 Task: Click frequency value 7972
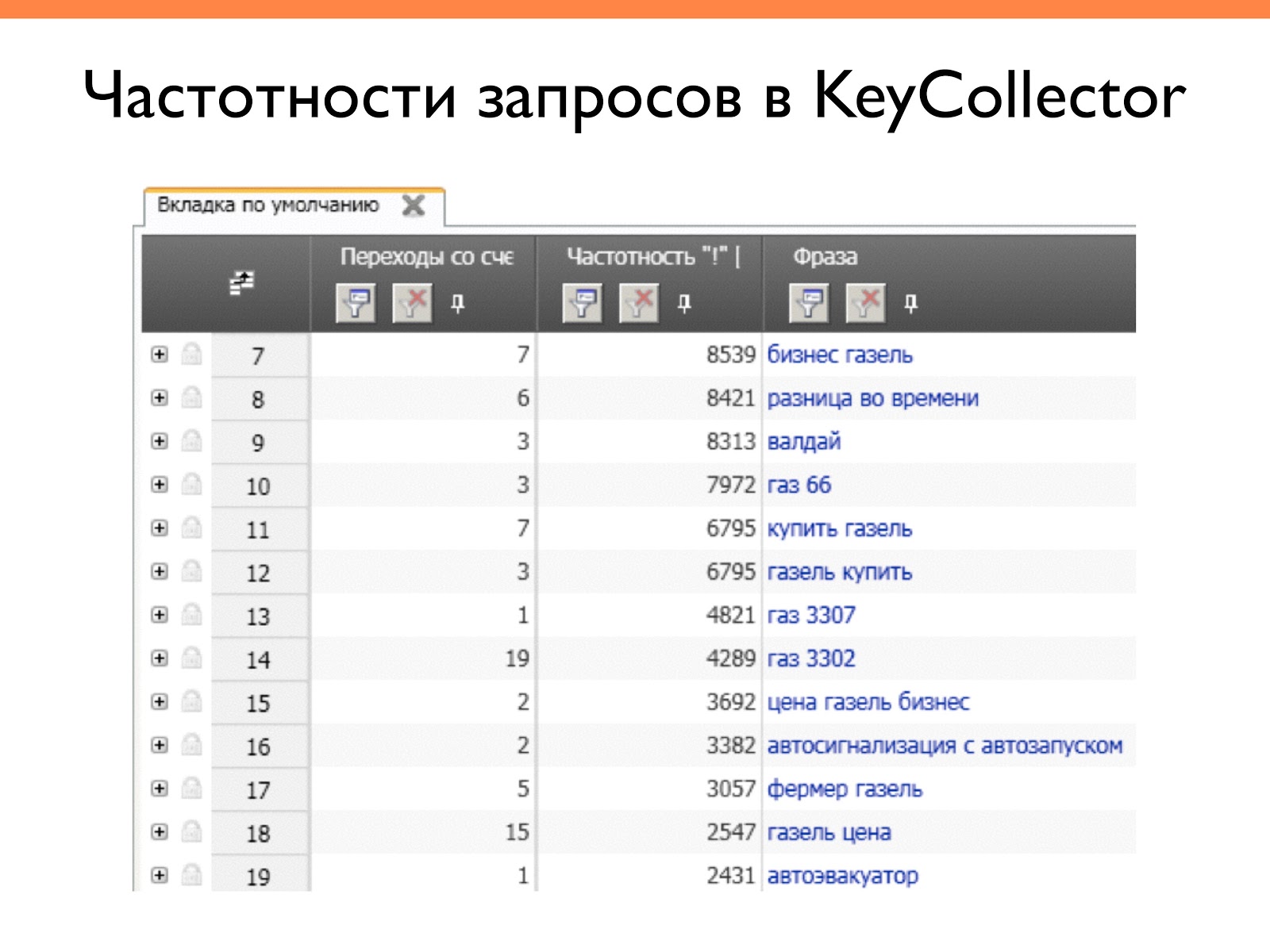pos(731,485)
